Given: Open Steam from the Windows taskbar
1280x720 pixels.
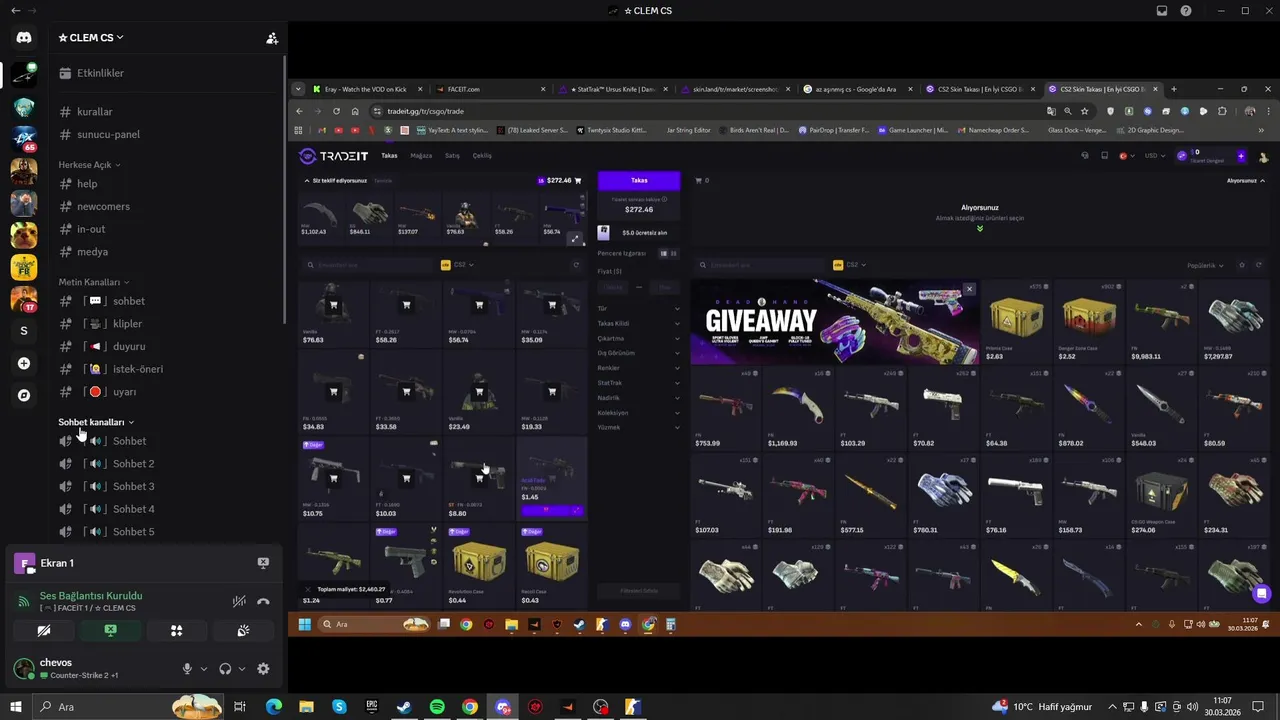Looking at the screenshot, I should (404, 707).
